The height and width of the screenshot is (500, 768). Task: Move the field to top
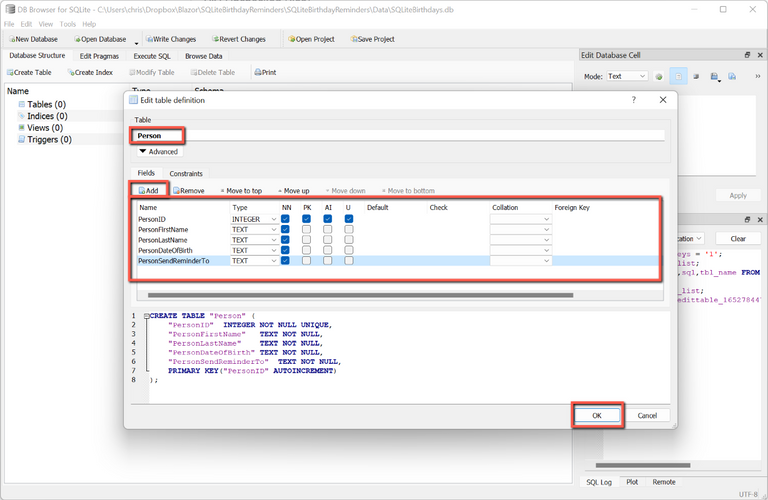[241, 190]
